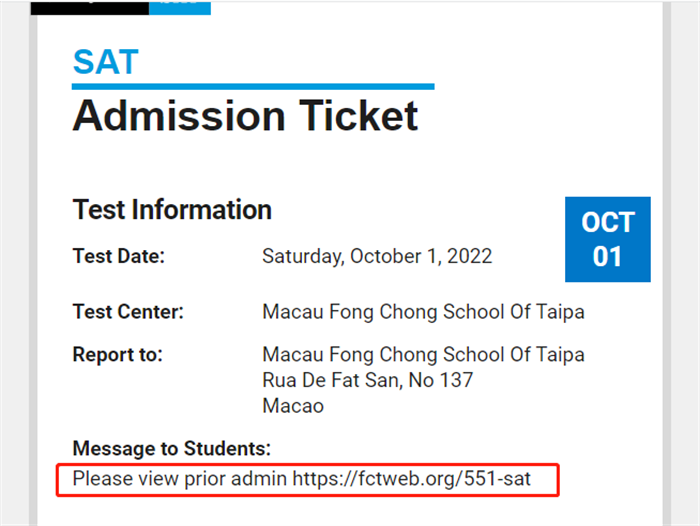Click the 01 number in the badge
700x526 pixels.
(x=607, y=257)
